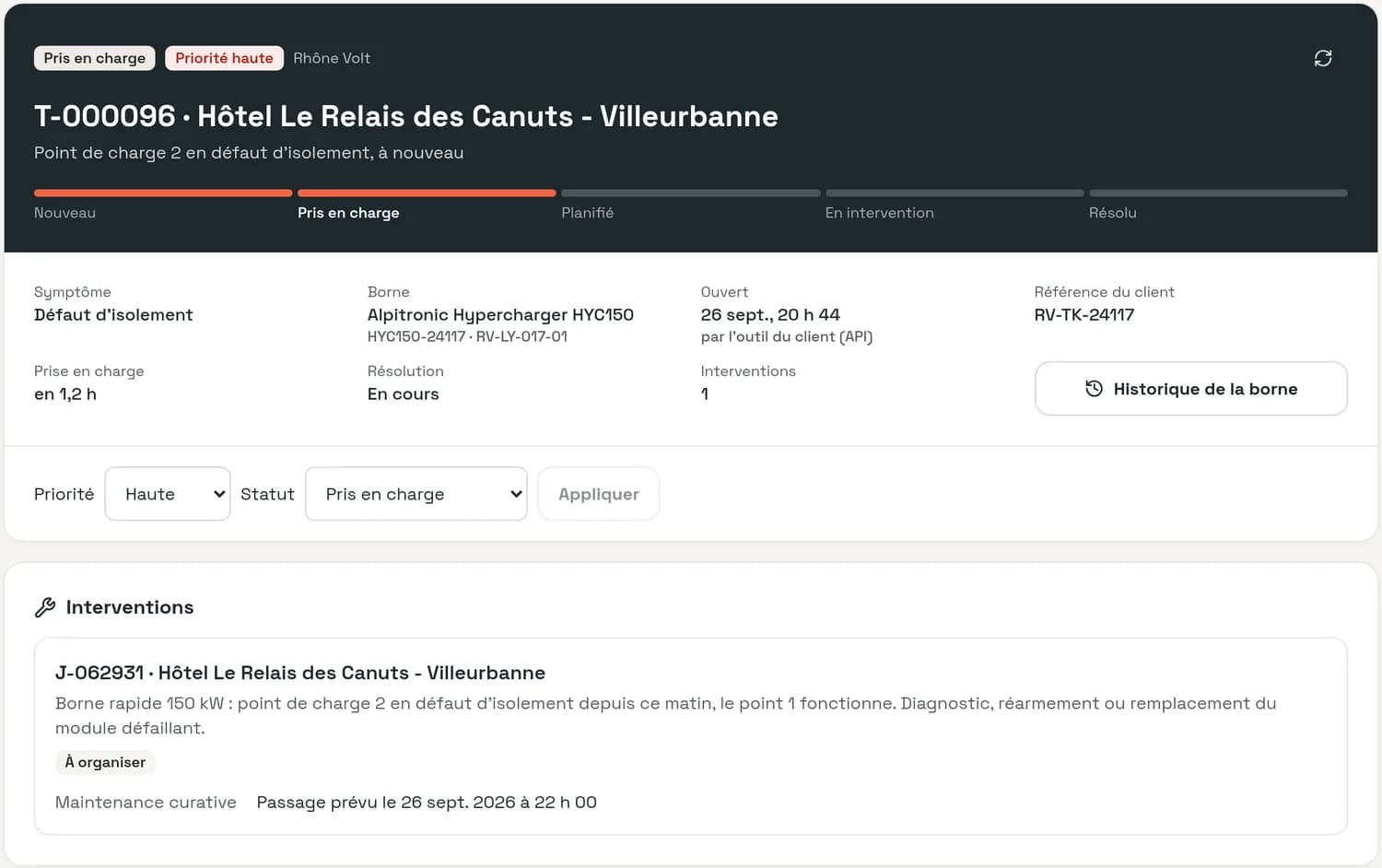Click the Maintenance curative label
This screenshot has width=1382, height=868.
click(146, 803)
